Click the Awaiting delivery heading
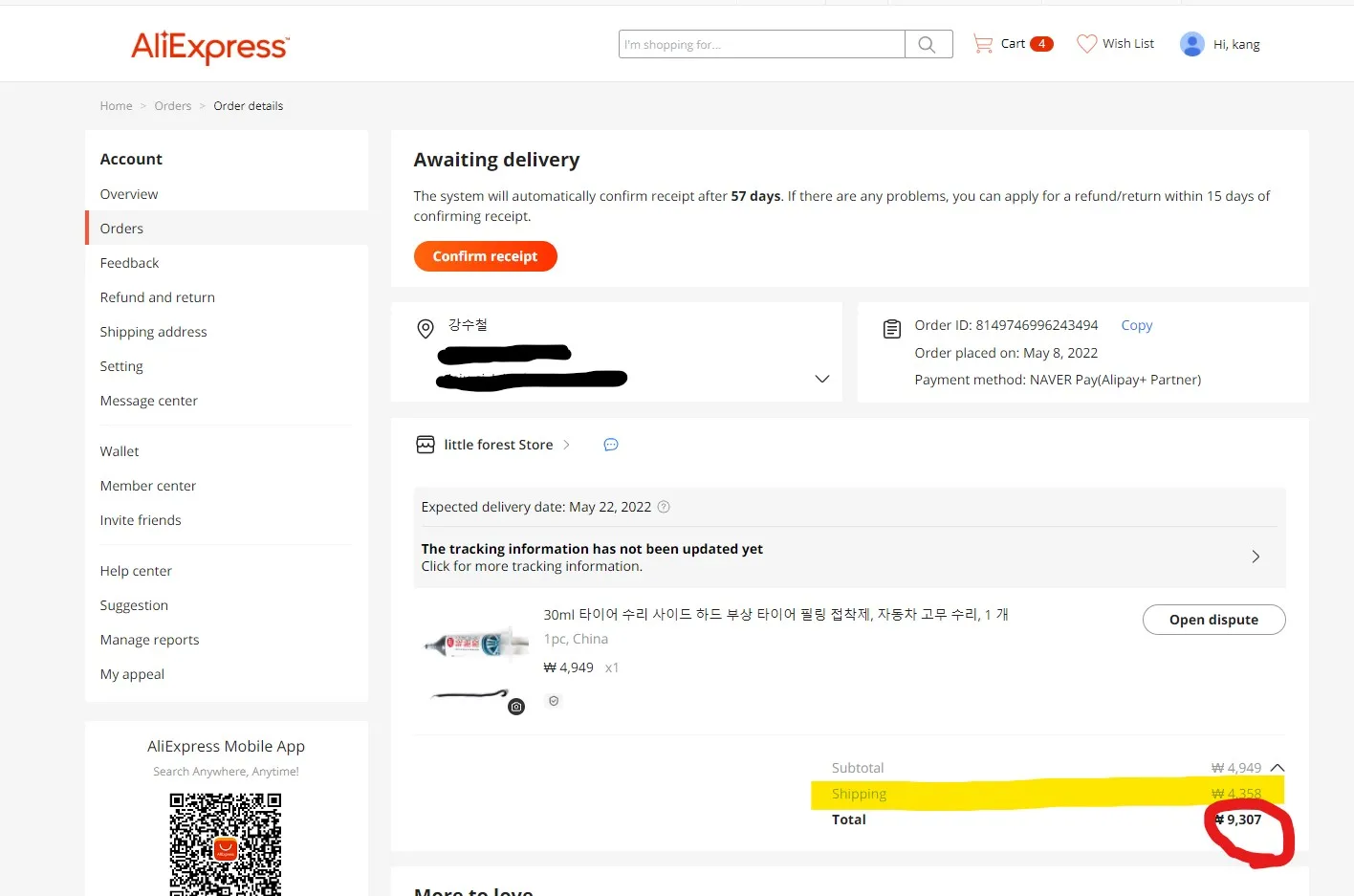The image size is (1354, 896). coord(497,160)
